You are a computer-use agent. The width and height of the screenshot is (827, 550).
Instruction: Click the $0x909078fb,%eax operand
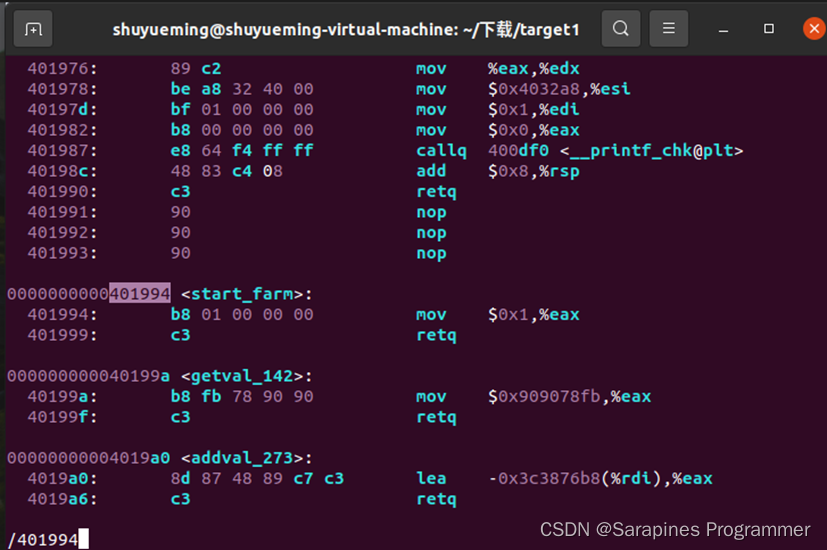tap(570, 397)
